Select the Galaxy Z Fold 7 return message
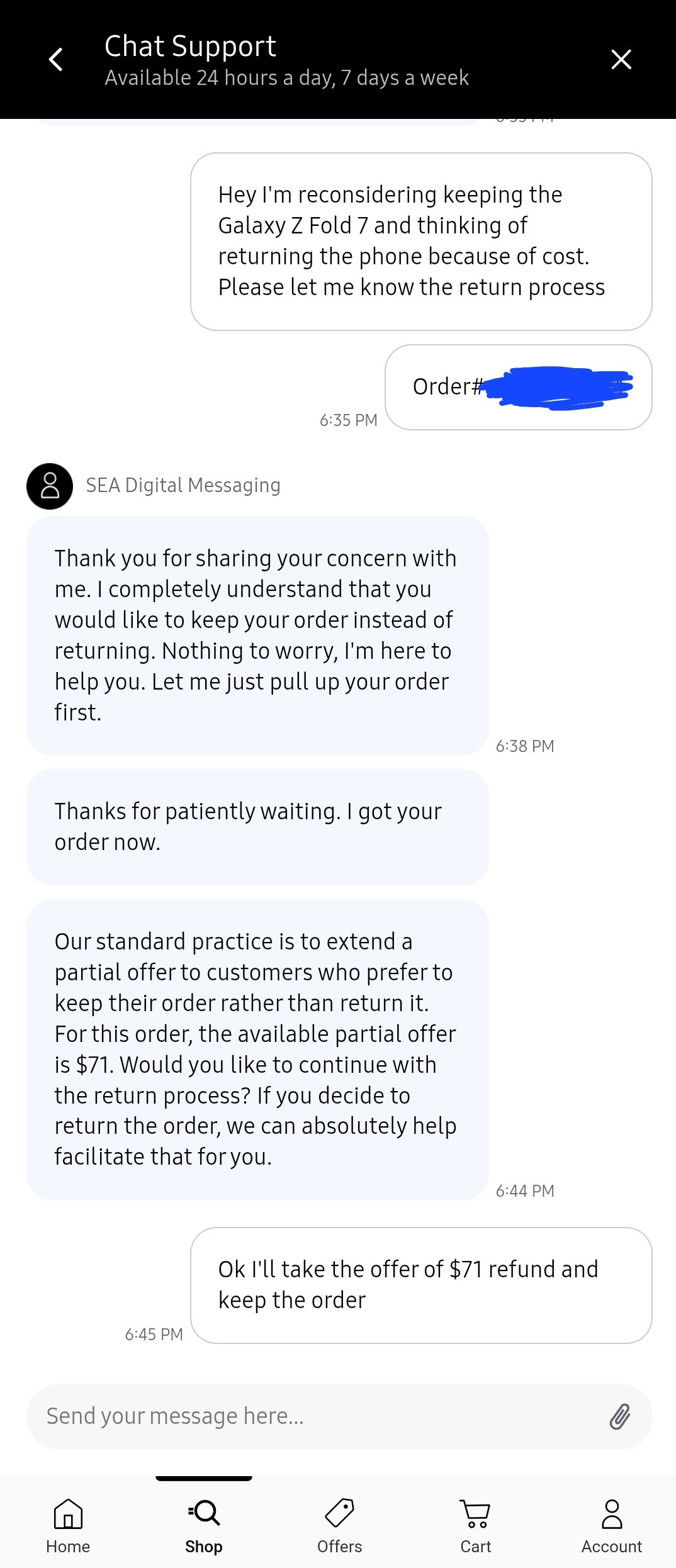This screenshot has height=1568, width=676. click(421, 242)
